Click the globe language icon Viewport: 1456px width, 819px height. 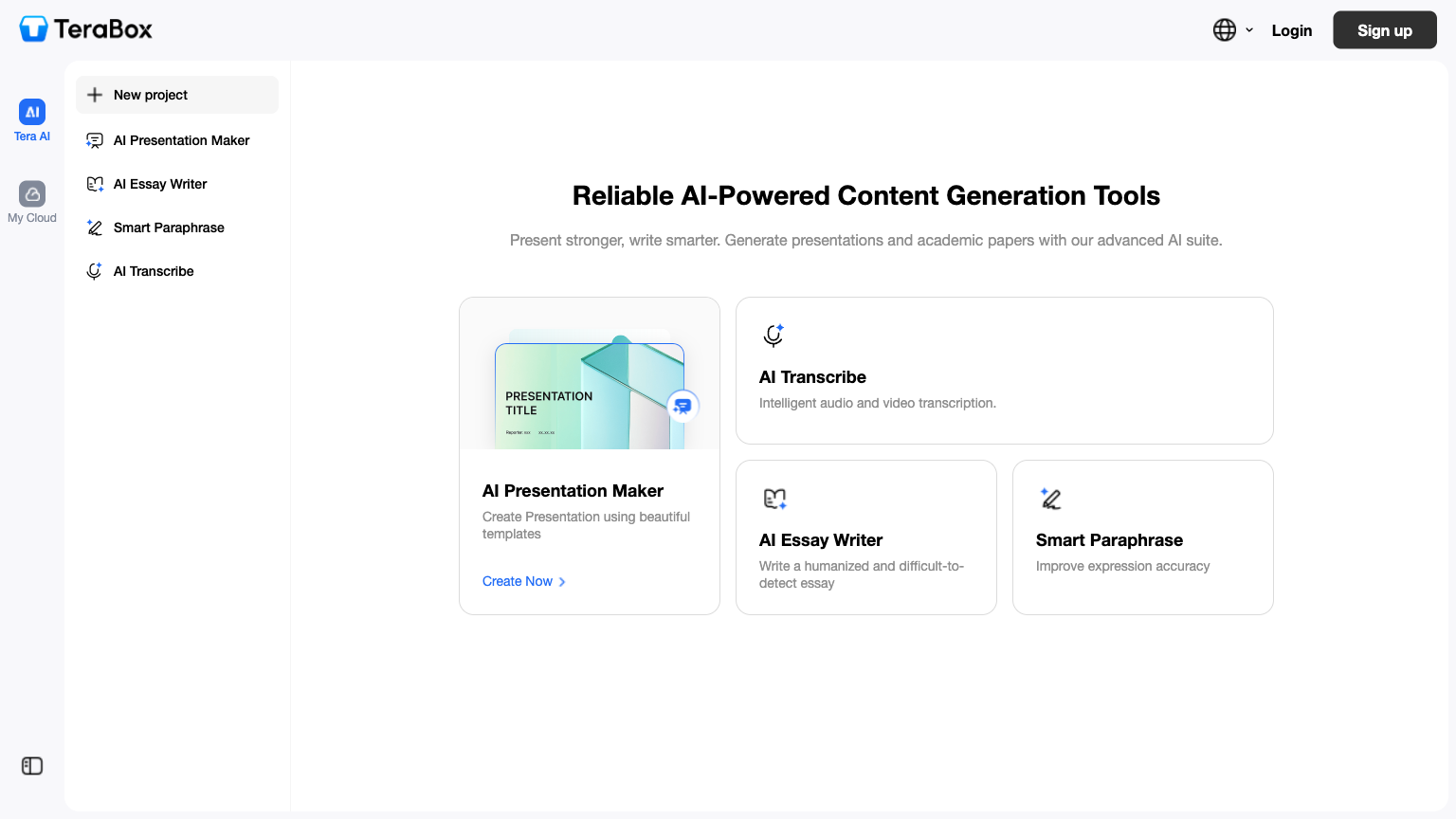[x=1223, y=29]
